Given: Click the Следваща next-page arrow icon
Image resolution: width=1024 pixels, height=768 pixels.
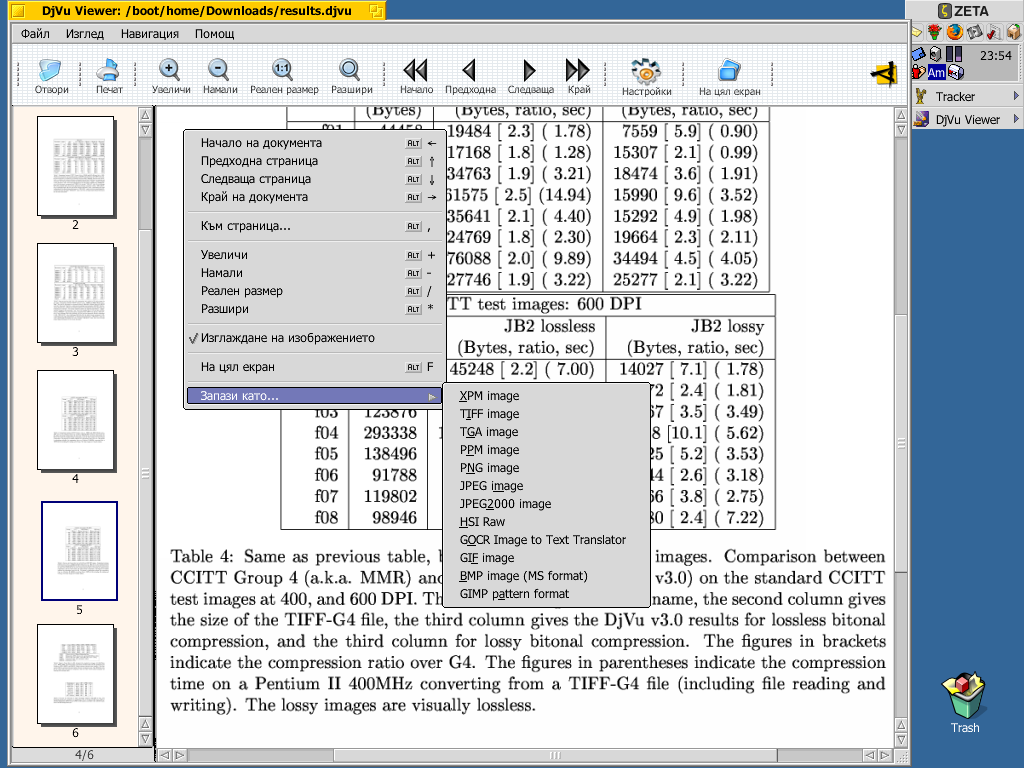Looking at the screenshot, I should click(529, 70).
